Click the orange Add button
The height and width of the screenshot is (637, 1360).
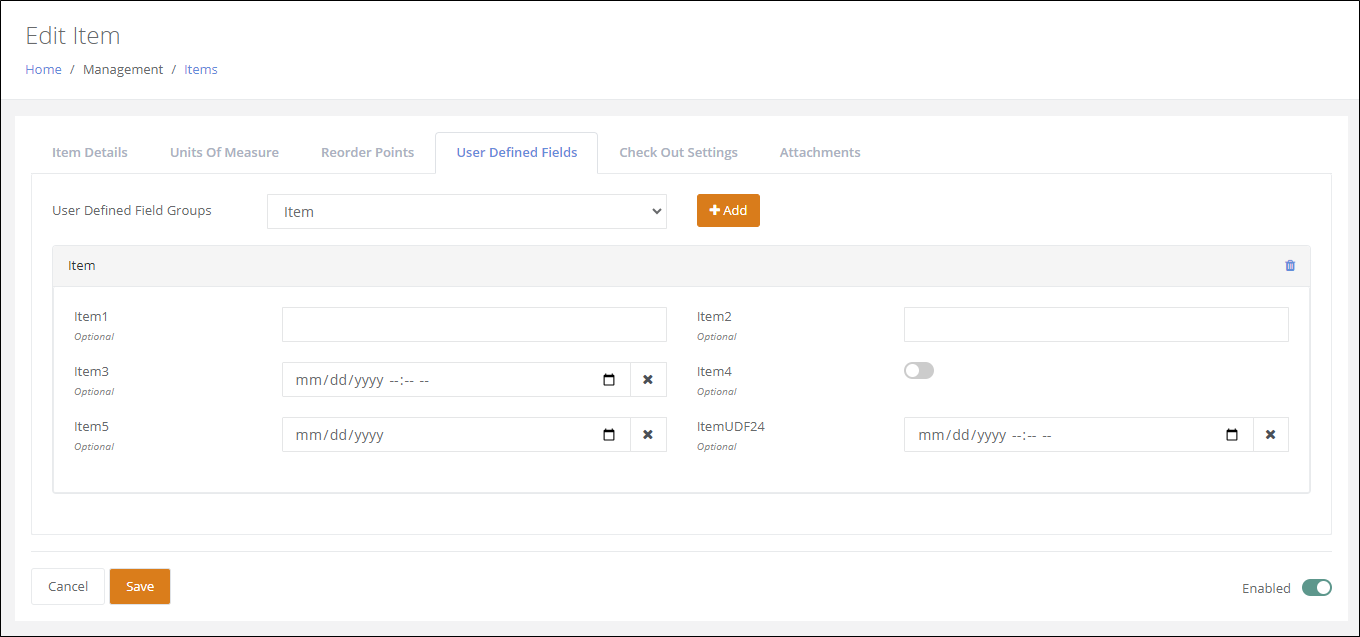(x=728, y=211)
